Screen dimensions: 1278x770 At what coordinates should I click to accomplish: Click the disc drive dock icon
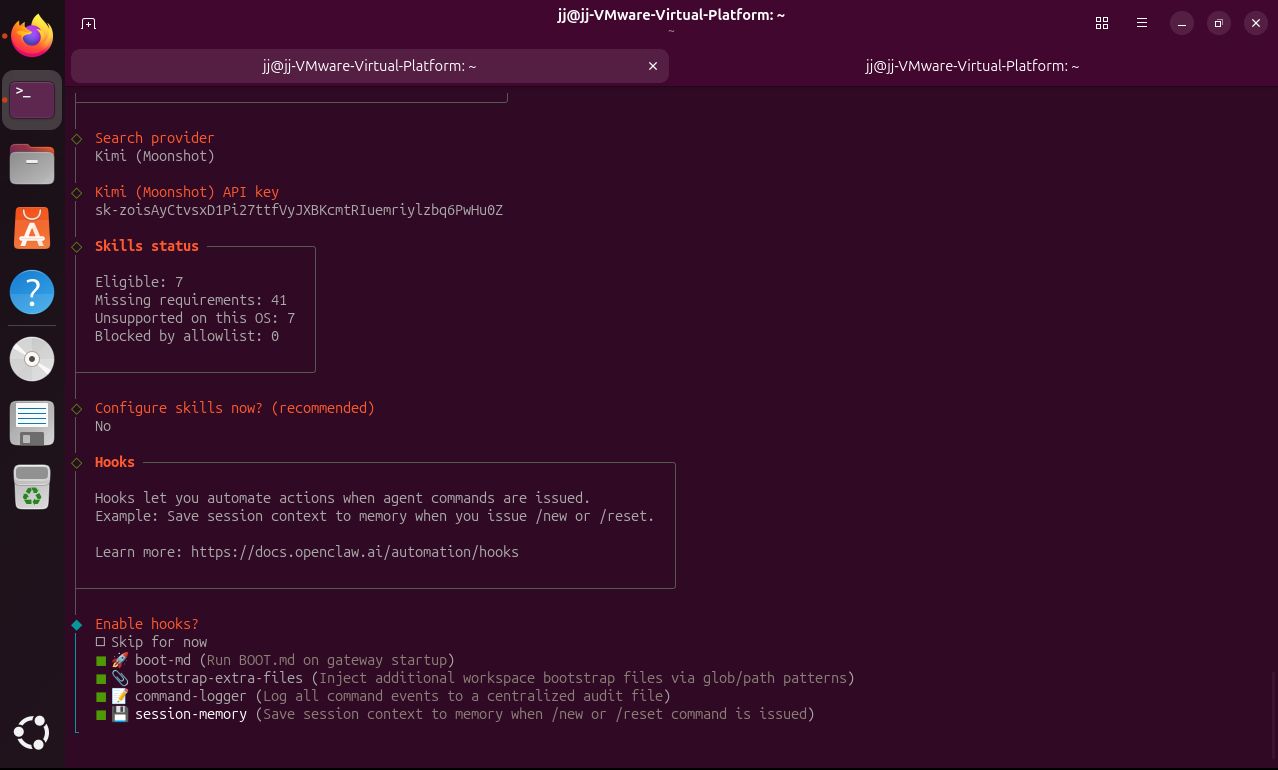click(x=32, y=358)
